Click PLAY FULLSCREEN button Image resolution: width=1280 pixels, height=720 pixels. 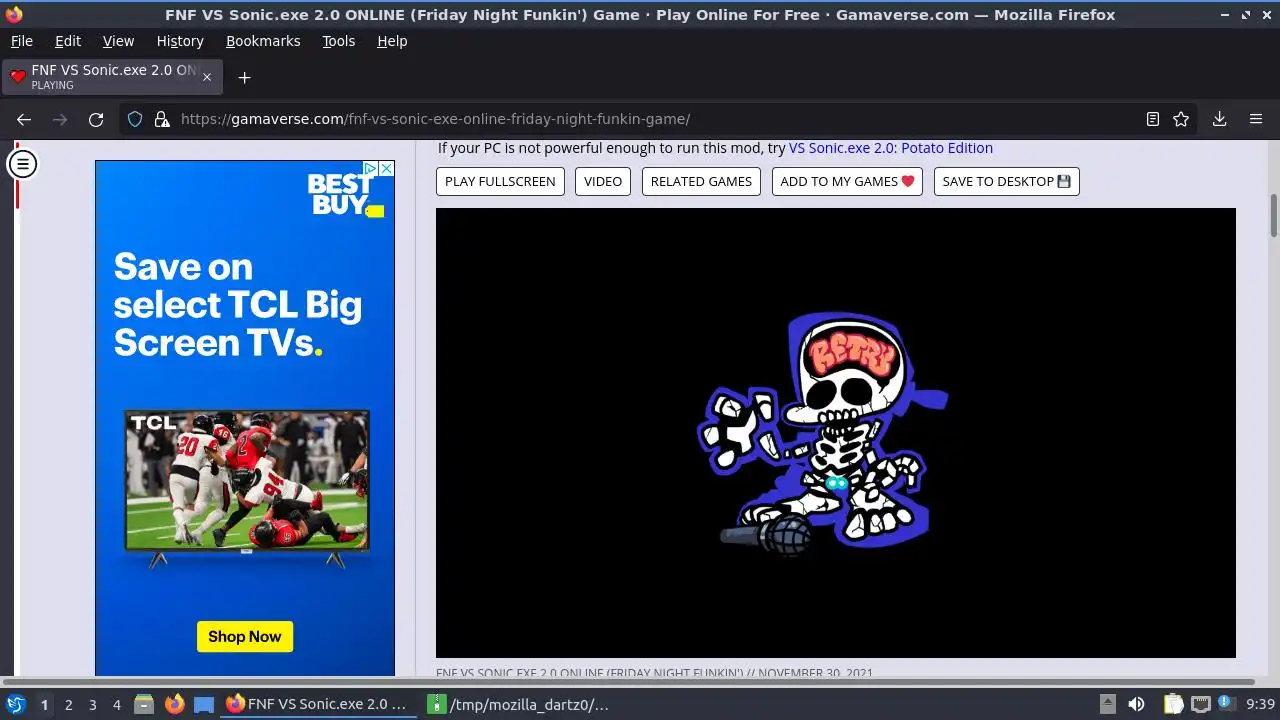point(500,181)
